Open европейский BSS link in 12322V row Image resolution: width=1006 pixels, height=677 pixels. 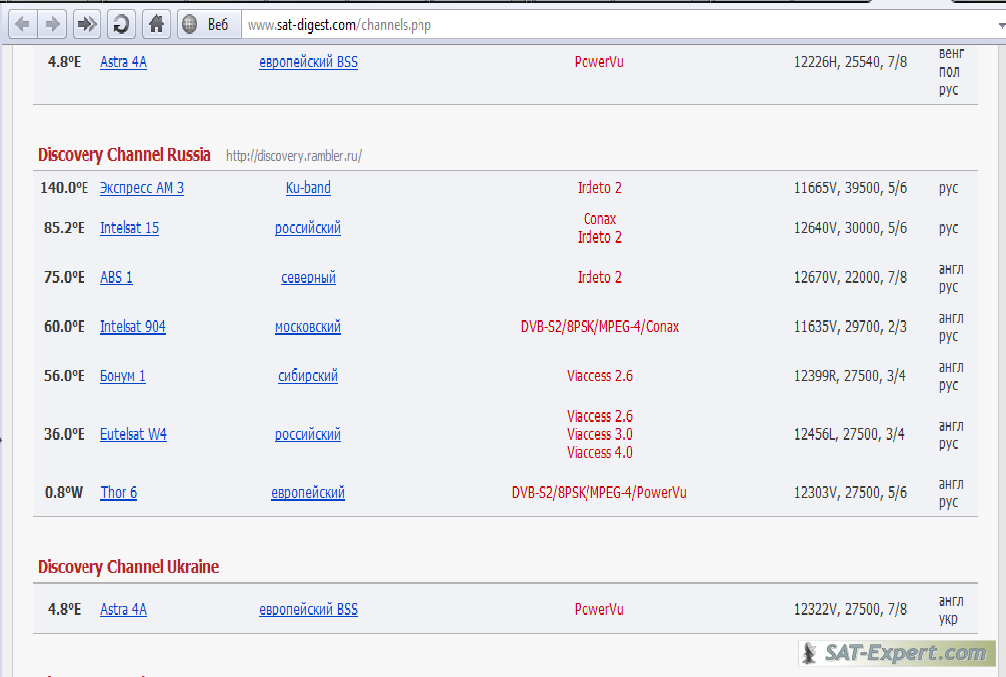tap(308, 610)
